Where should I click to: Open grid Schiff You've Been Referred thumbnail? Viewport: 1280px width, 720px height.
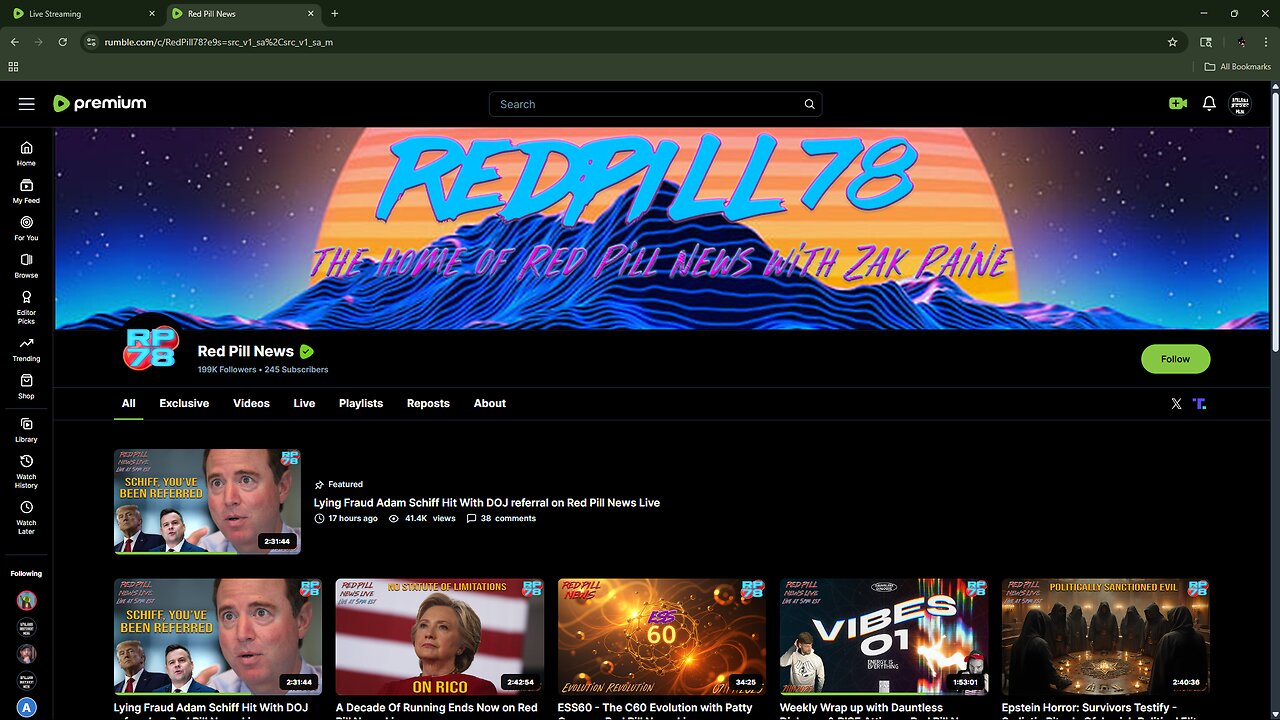pyautogui.click(x=218, y=636)
